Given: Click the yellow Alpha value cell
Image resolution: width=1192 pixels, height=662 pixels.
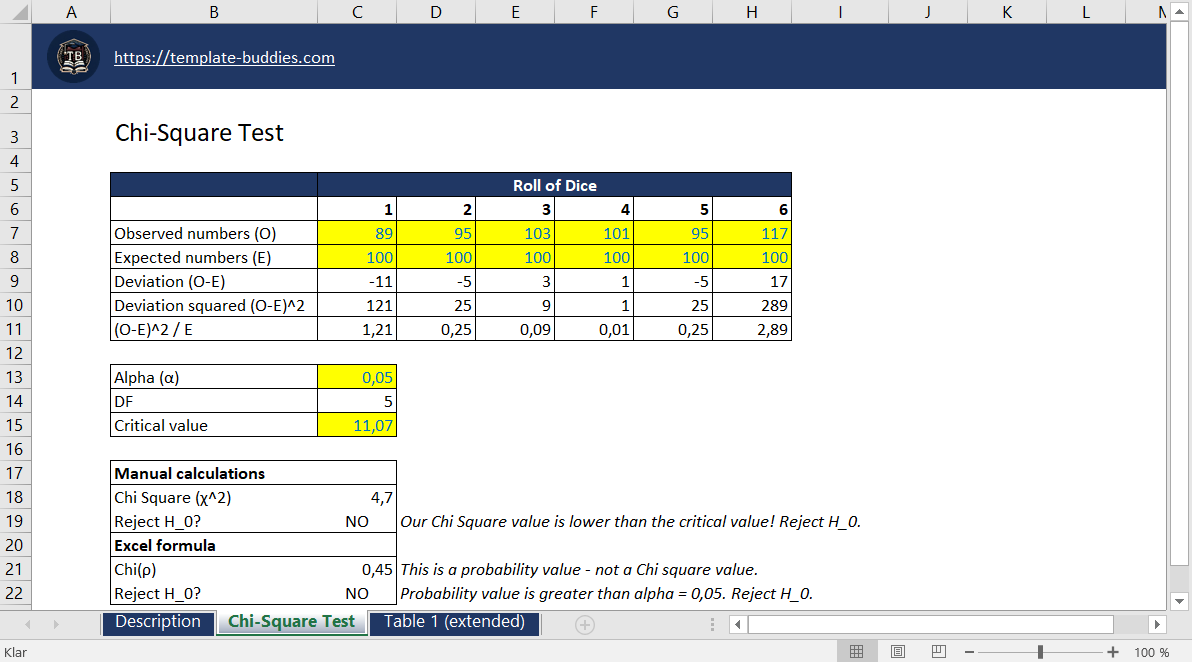Looking at the screenshot, I should click(356, 377).
